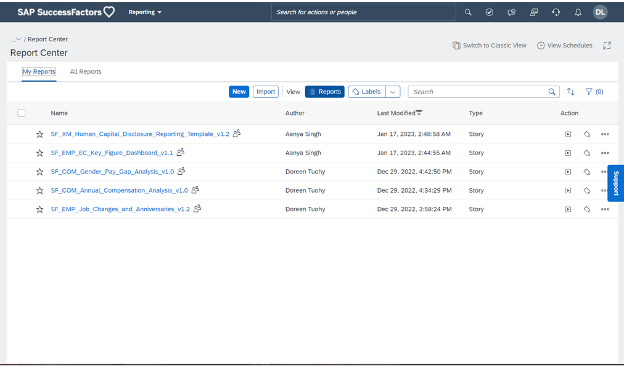Click the Type column header
624x366 pixels.
tap(476, 113)
